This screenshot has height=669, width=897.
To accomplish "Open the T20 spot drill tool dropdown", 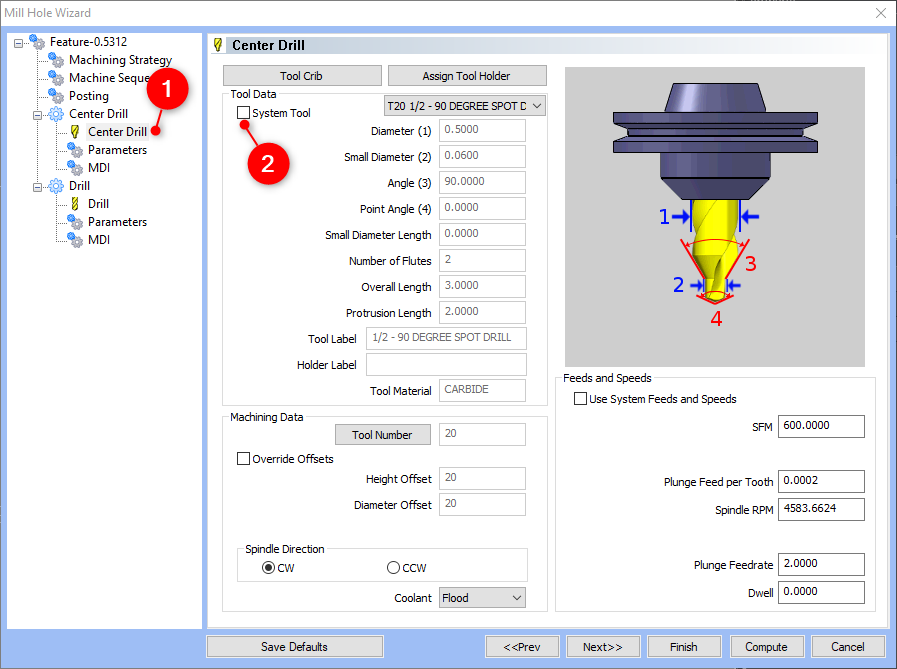I will (465, 106).
